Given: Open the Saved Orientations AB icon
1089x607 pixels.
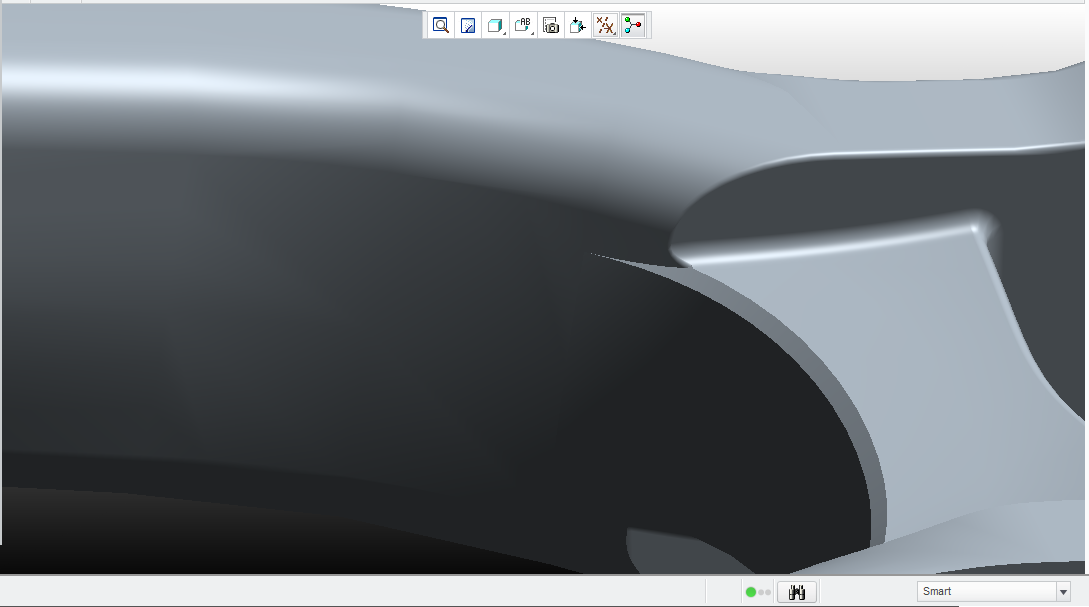Looking at the screenshot, I should [x=523, y=26].
